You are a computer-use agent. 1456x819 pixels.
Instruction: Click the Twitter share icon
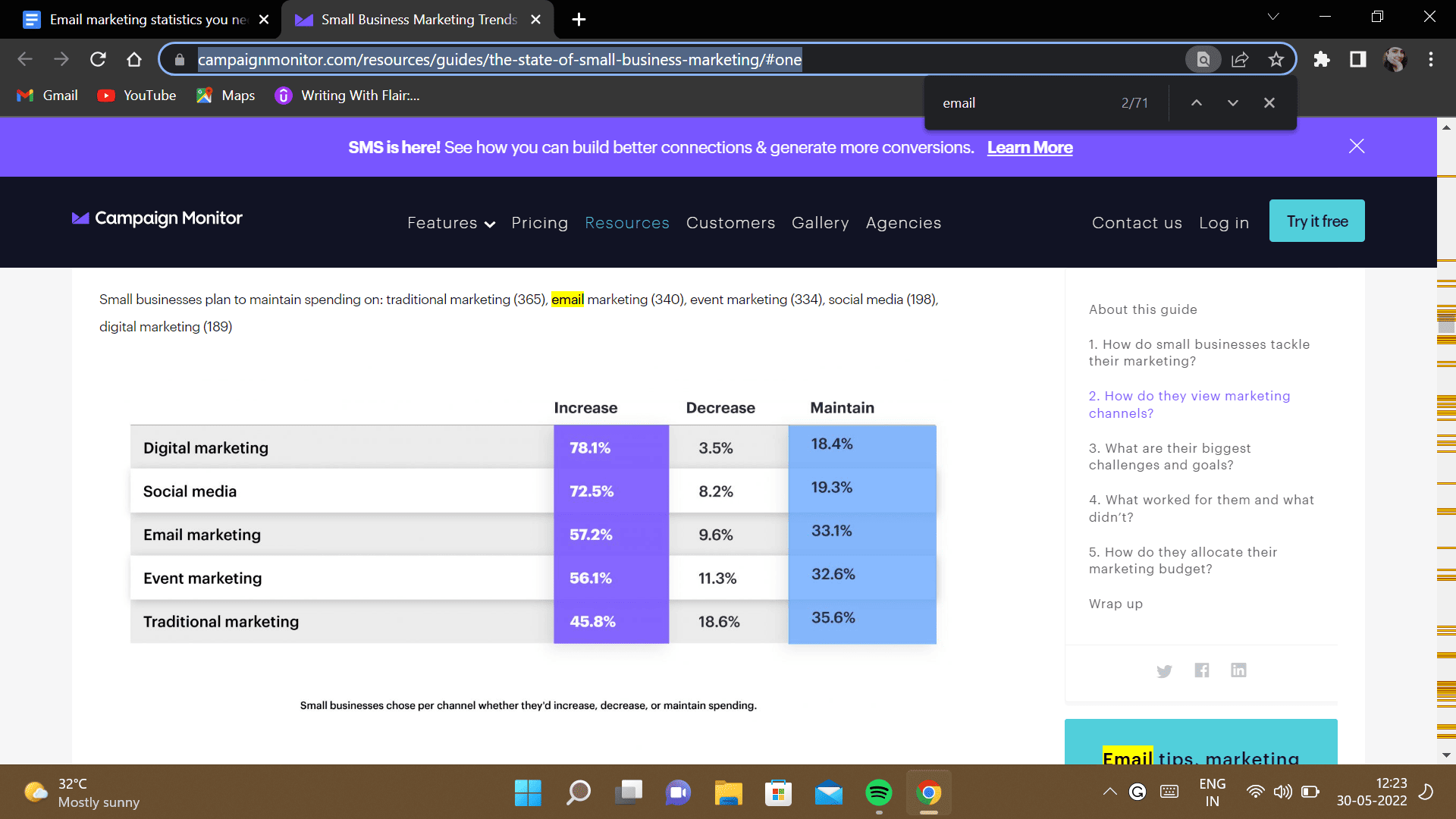1164,670
